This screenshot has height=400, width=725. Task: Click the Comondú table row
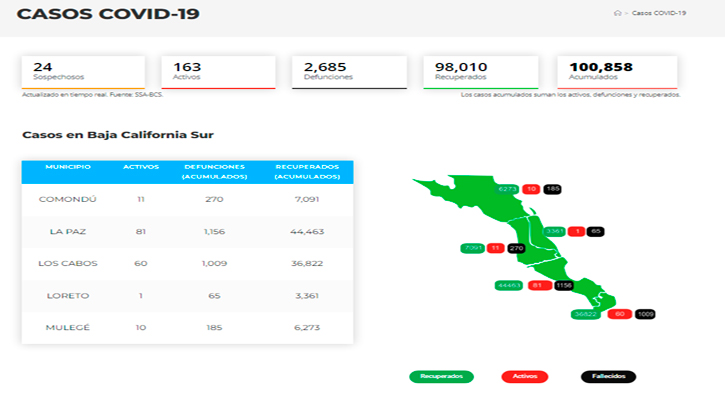tap(187, 199)
